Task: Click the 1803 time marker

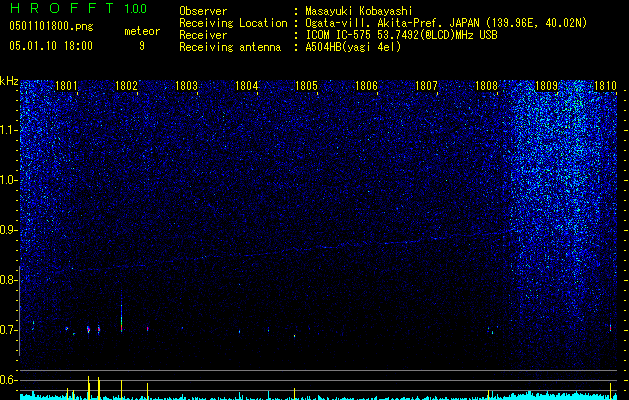Action: (187, 86)
